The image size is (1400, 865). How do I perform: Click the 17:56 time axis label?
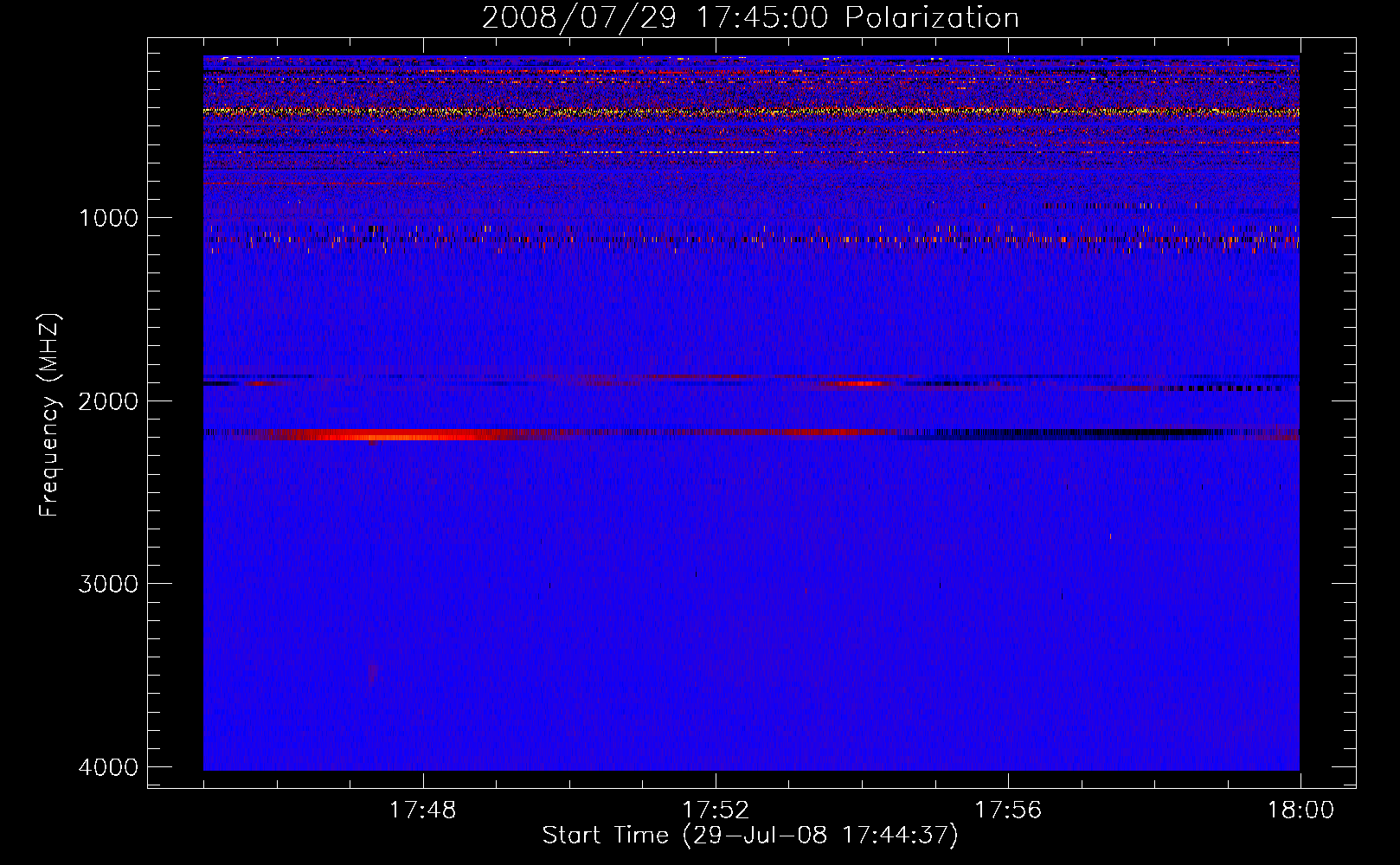coord(1008,811)
